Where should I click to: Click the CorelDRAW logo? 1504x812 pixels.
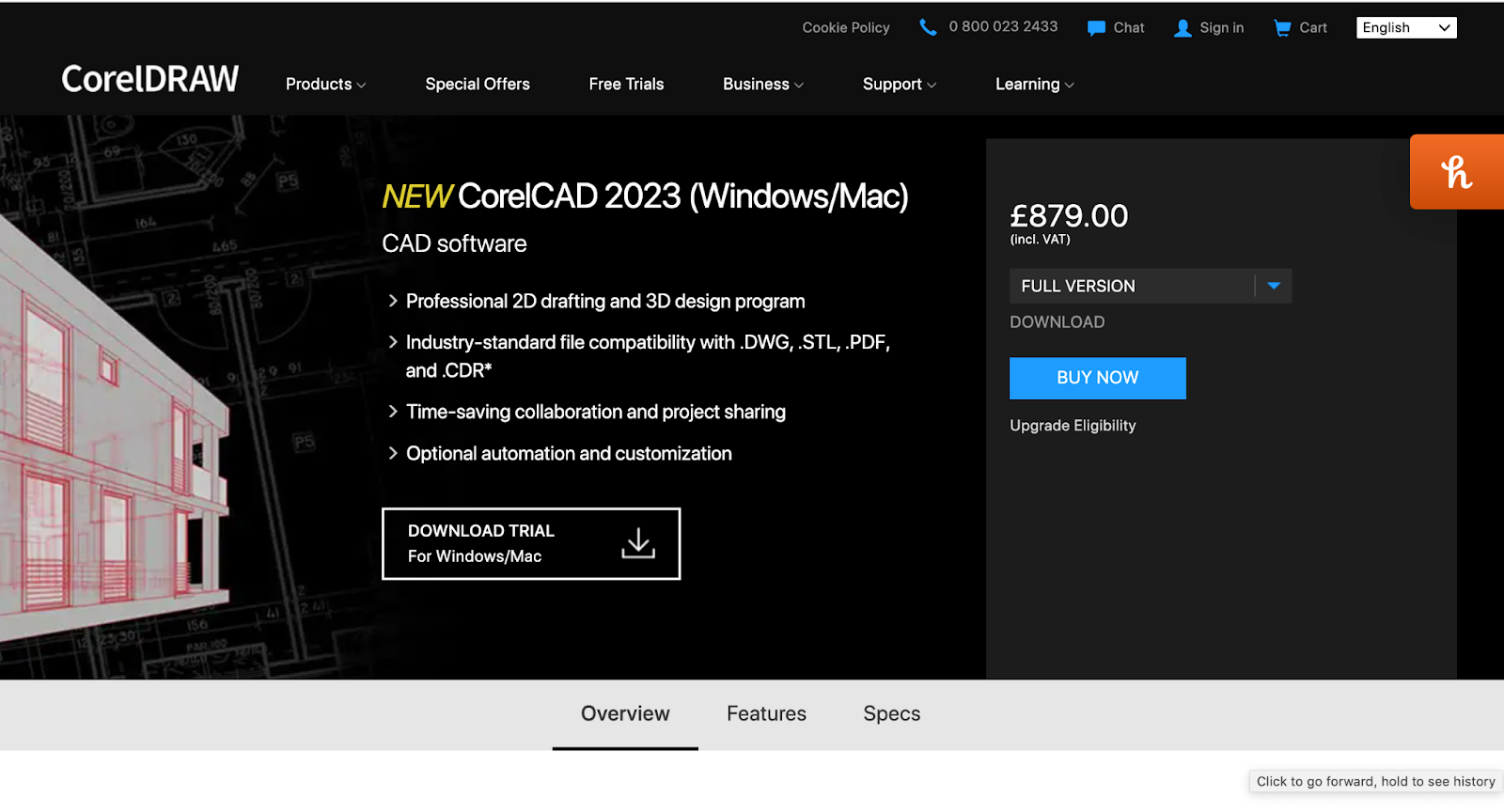(x=150, y=79)
